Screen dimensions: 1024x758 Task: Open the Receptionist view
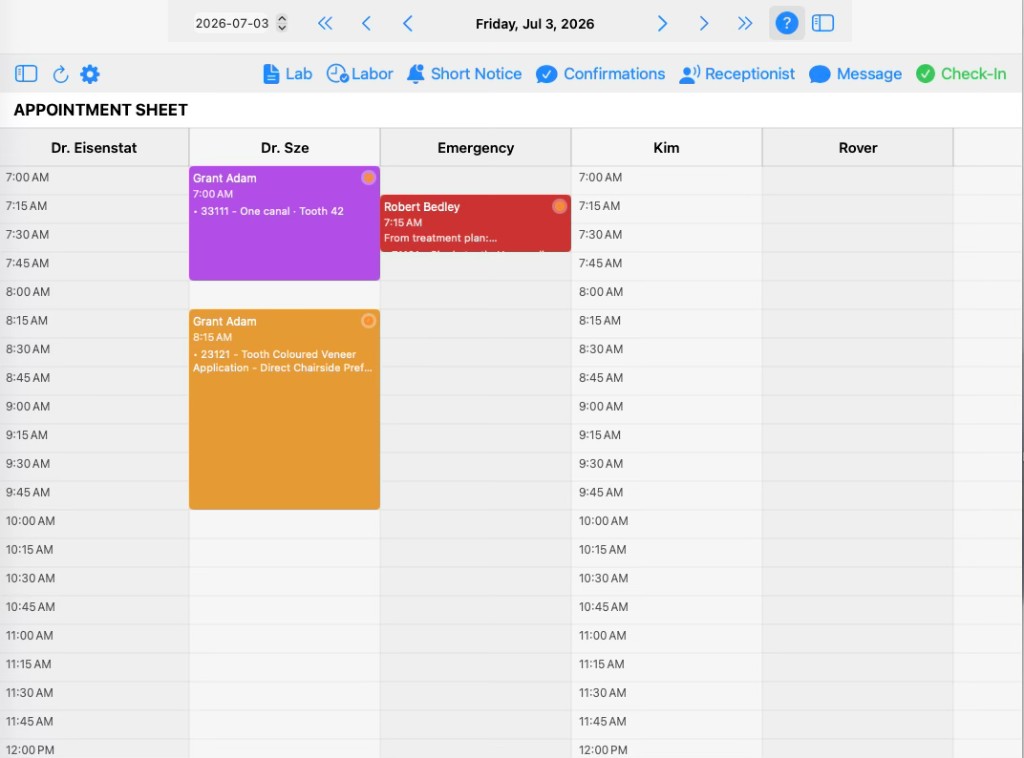pos(737,74)
